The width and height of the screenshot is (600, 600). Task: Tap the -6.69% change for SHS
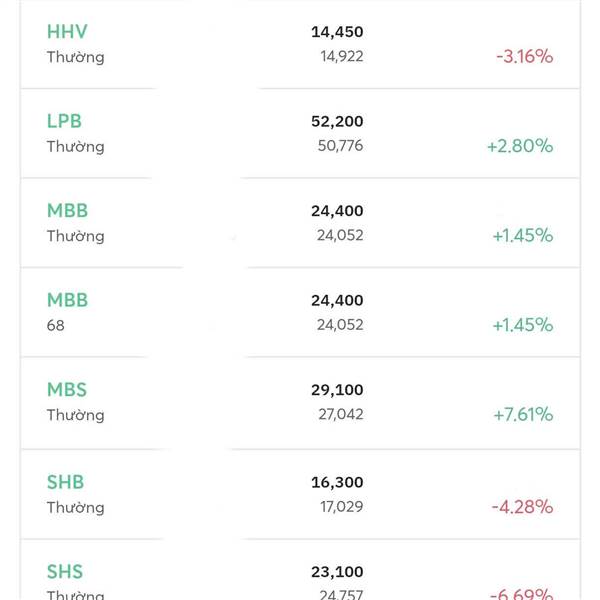(522, 594)
